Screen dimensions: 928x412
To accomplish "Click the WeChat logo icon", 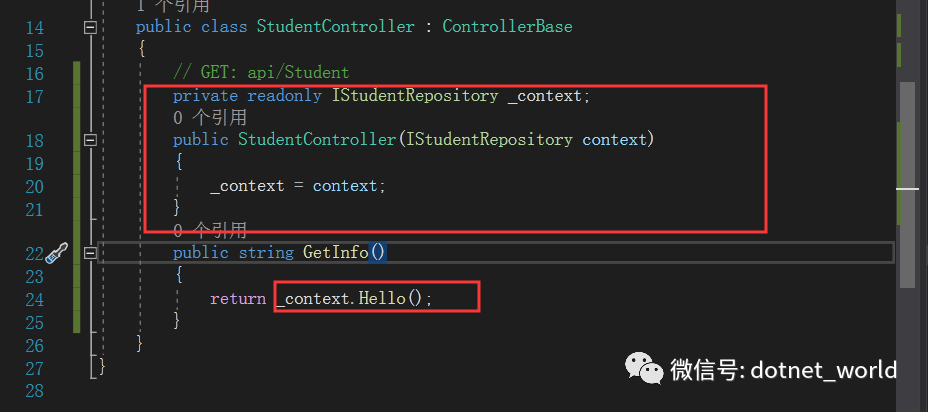I will coord(643,369).
